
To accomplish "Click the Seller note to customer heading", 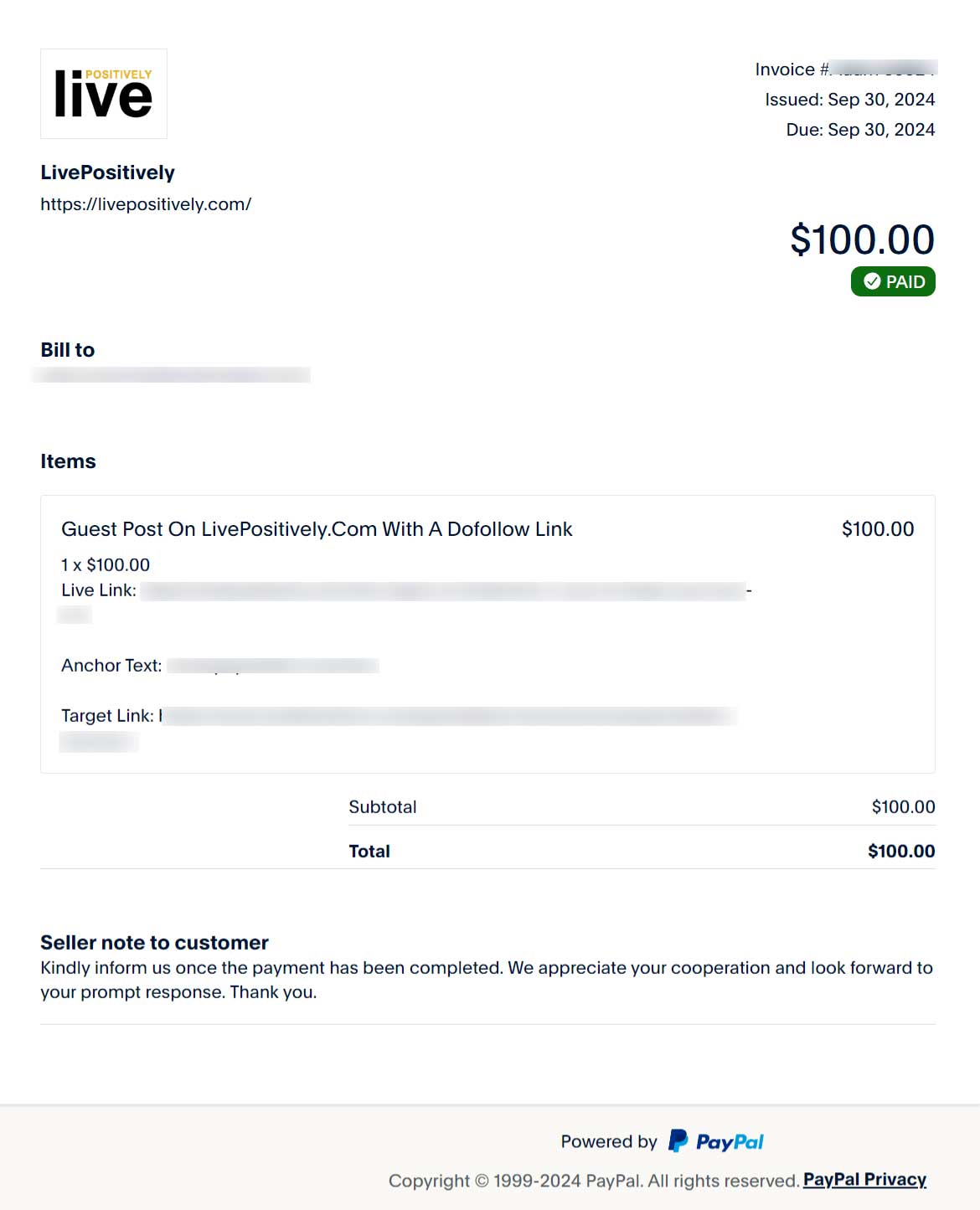I will (x=154, y=943).
